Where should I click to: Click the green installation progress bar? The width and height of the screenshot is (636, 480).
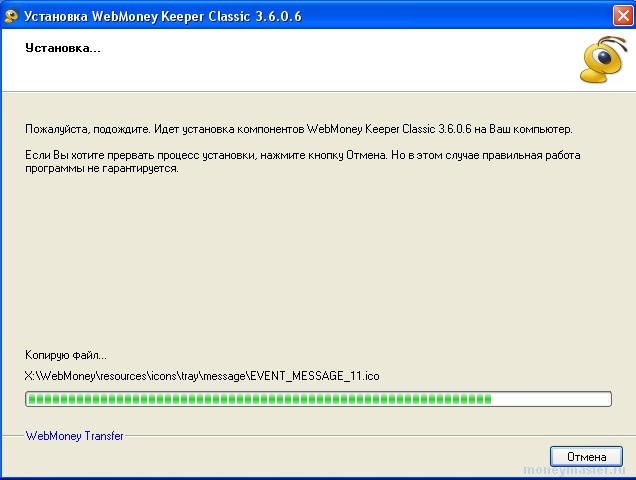pyautogui.click(x=318, y=399)
